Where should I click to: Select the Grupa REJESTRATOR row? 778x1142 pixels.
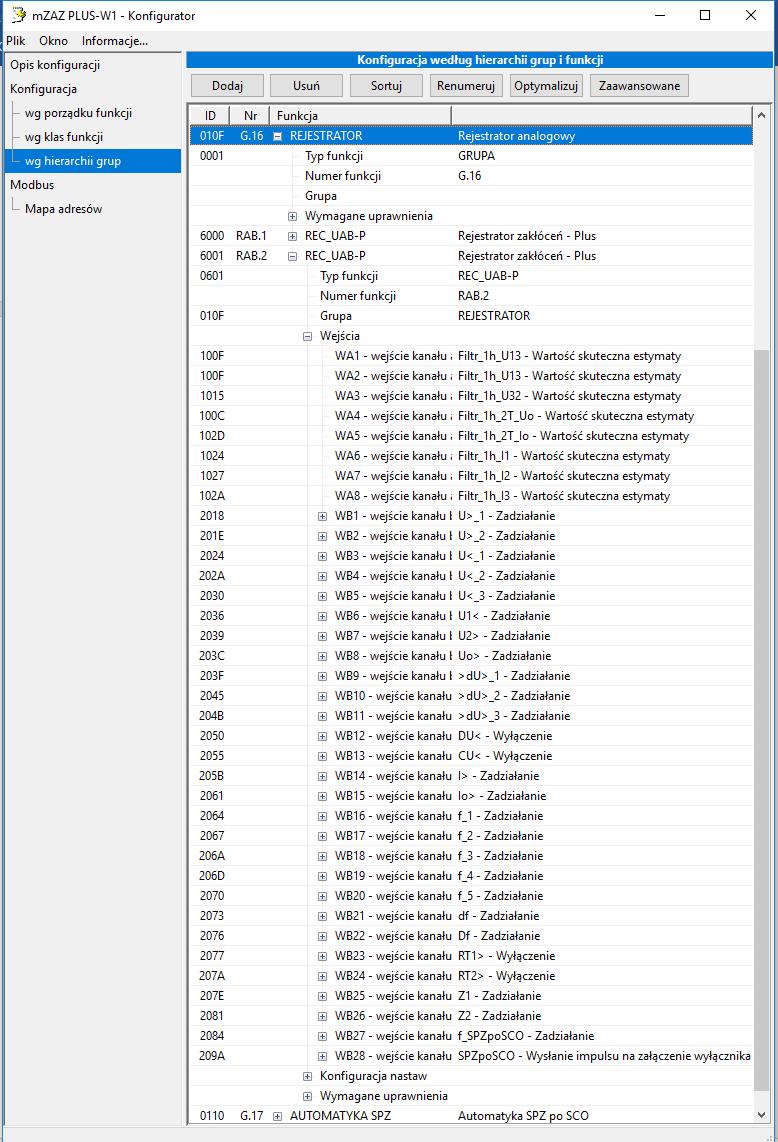click(x=471, y=316)
